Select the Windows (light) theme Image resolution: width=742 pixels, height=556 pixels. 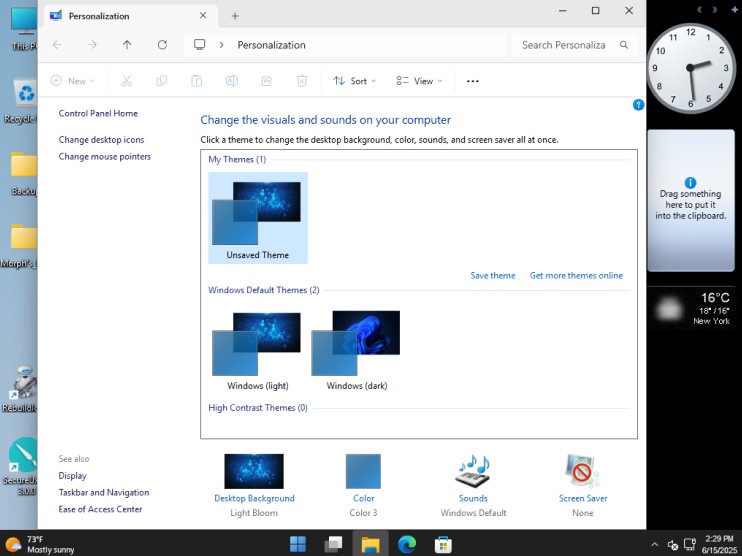coord(258,350)
